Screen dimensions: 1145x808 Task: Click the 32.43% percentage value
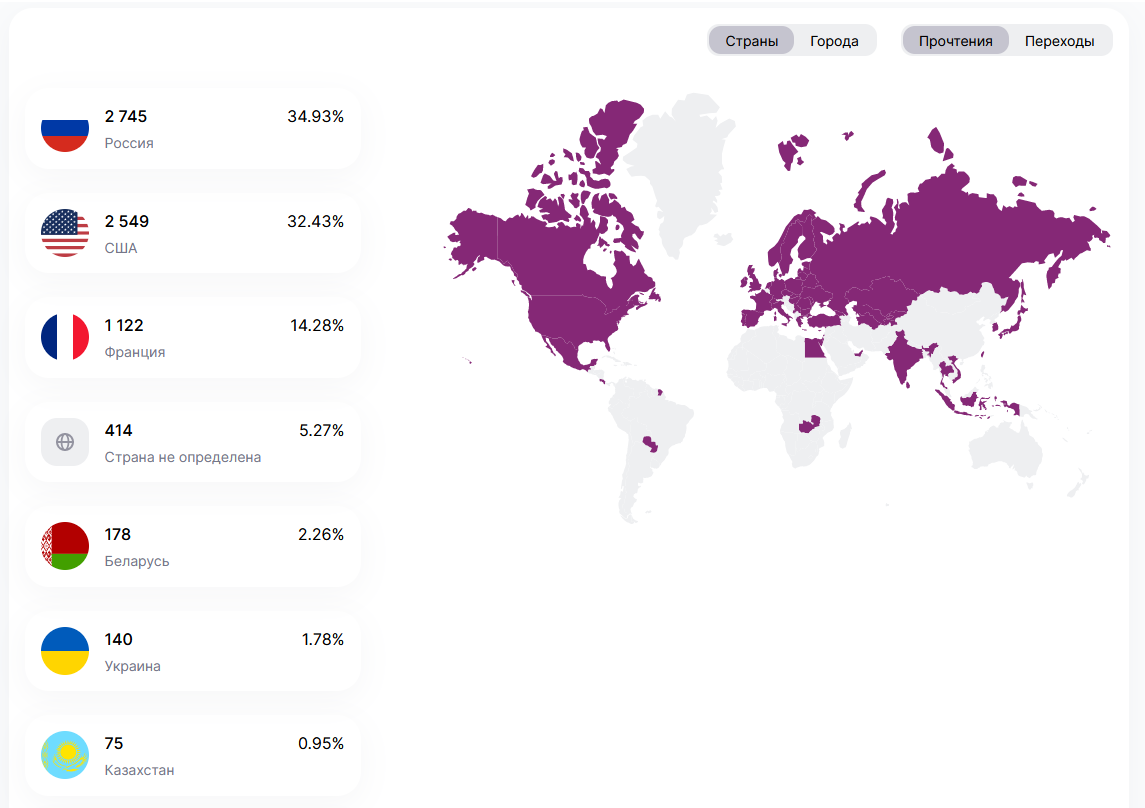click(315, 221)
